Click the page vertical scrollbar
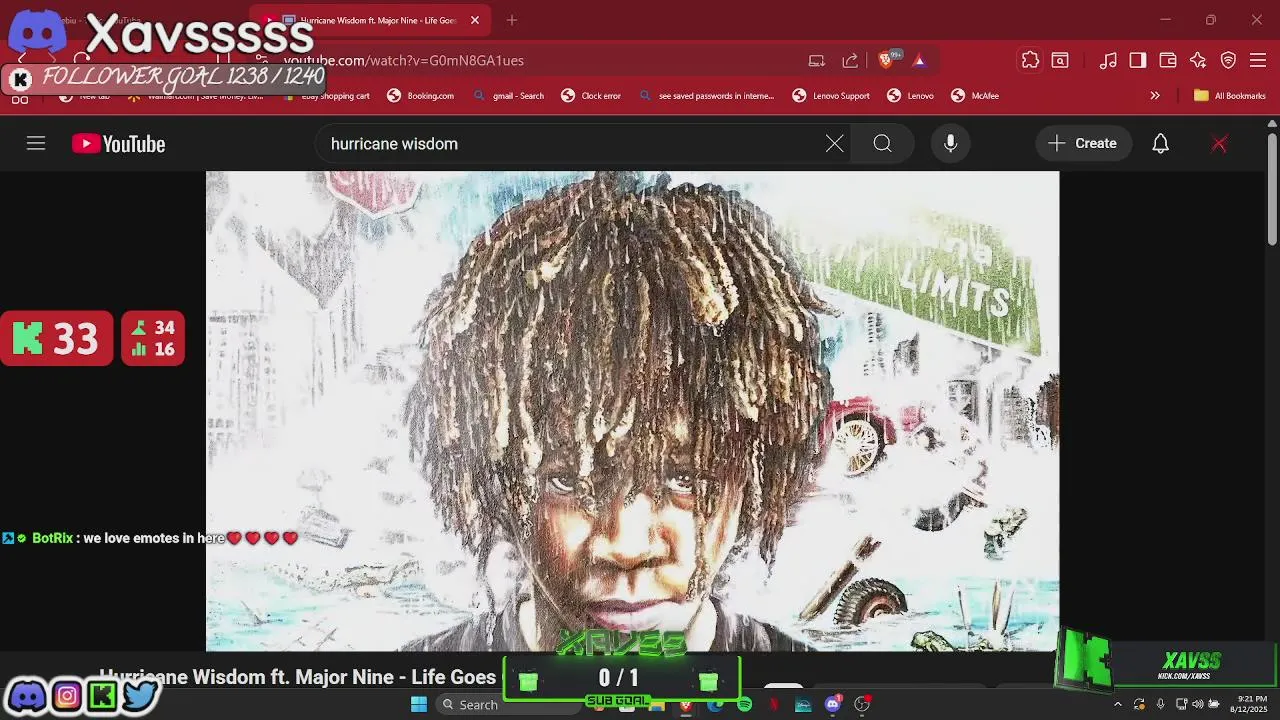1280x720 pixels. pos(1272,190)
